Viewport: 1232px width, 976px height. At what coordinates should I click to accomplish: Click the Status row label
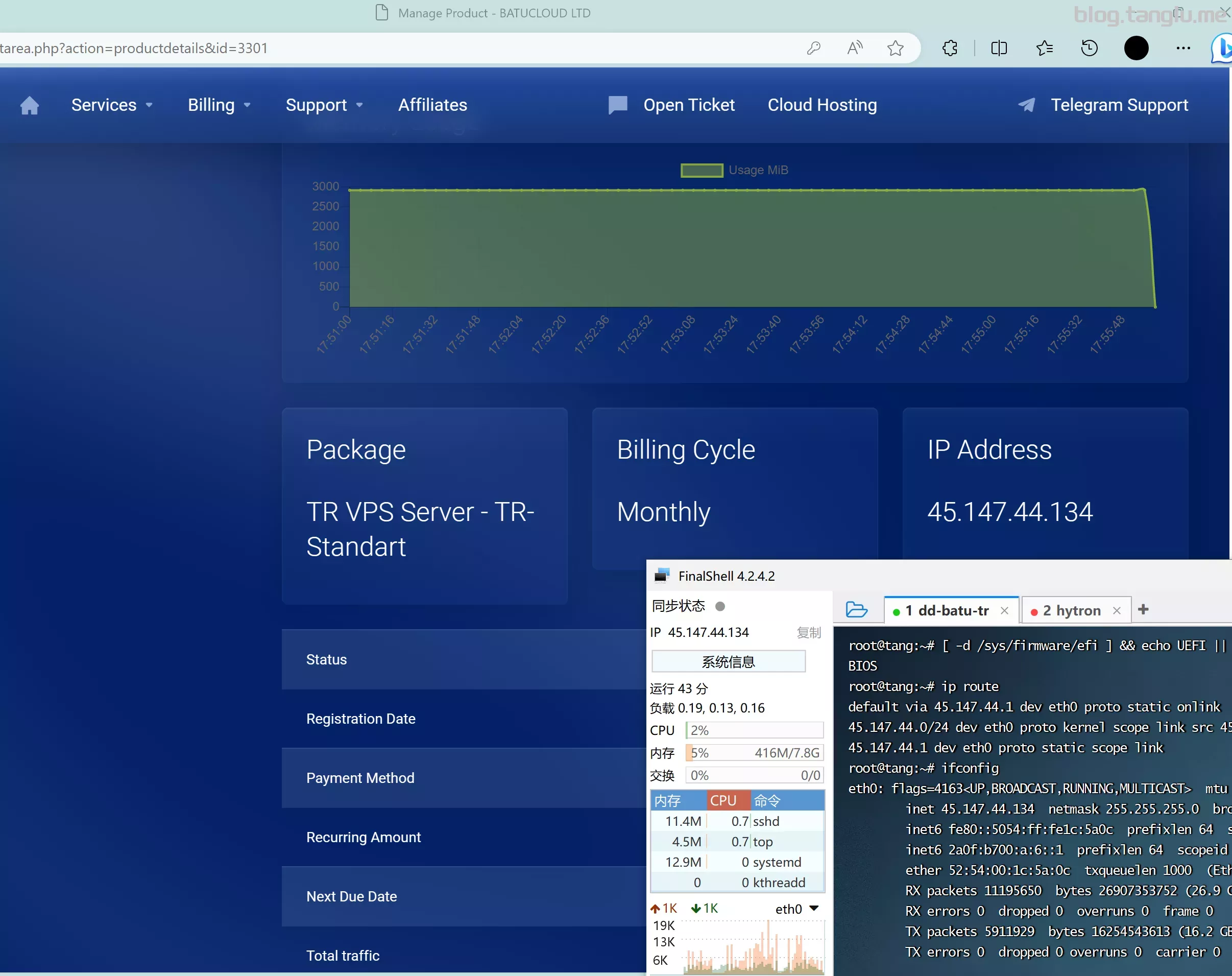coord(326,659)
